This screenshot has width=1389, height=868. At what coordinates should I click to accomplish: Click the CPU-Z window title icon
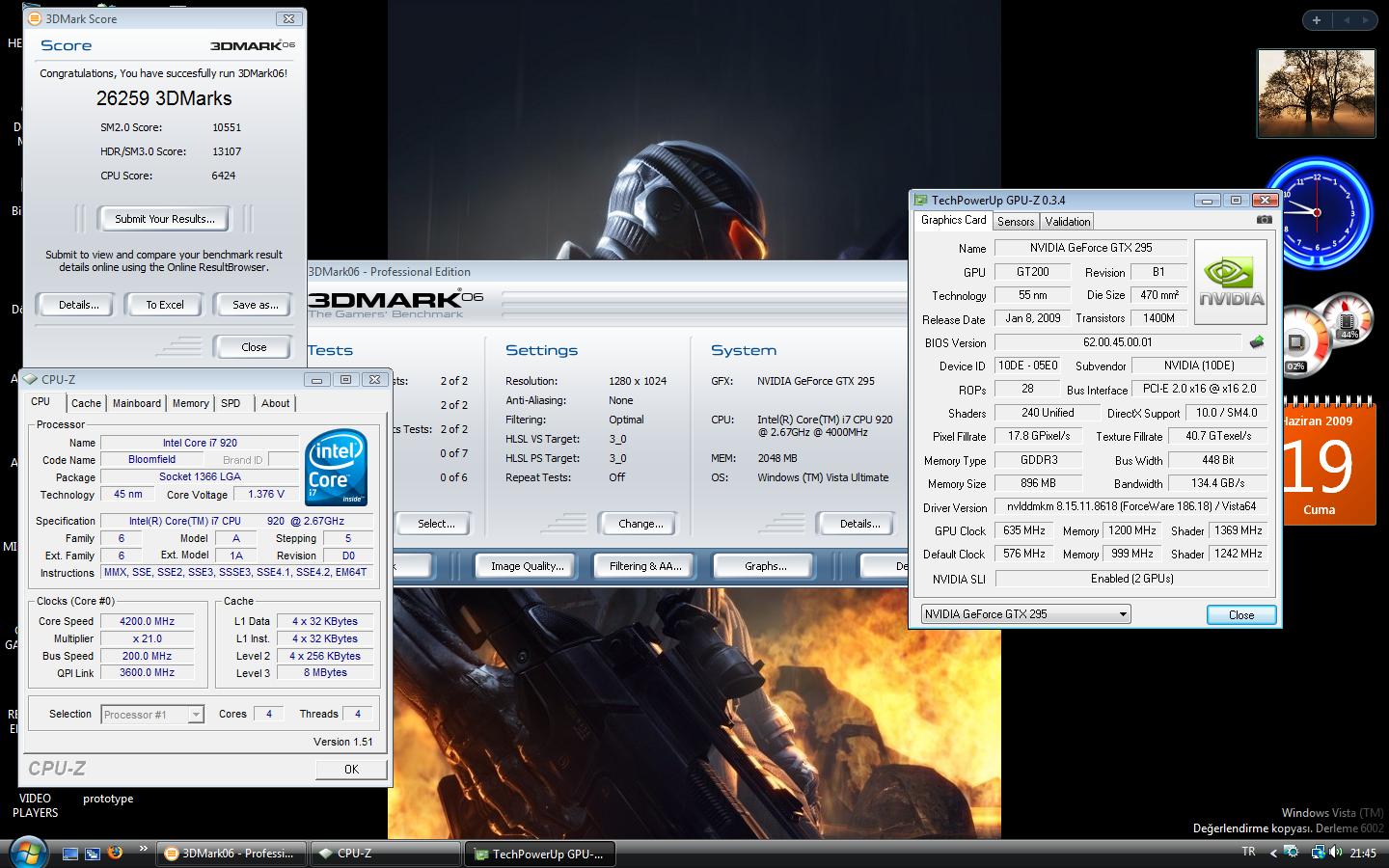click(31, 379)
